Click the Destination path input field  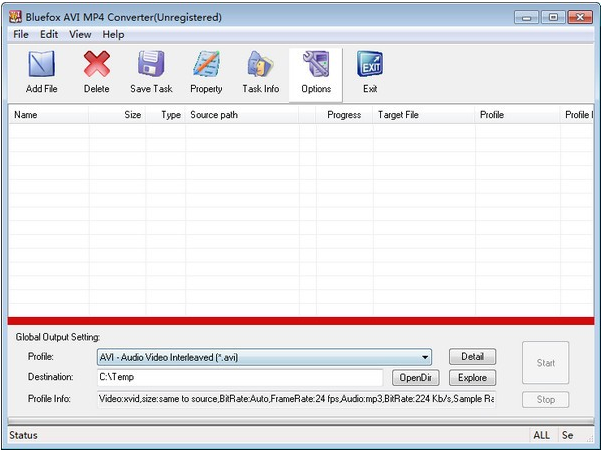[x=240, y=377]
